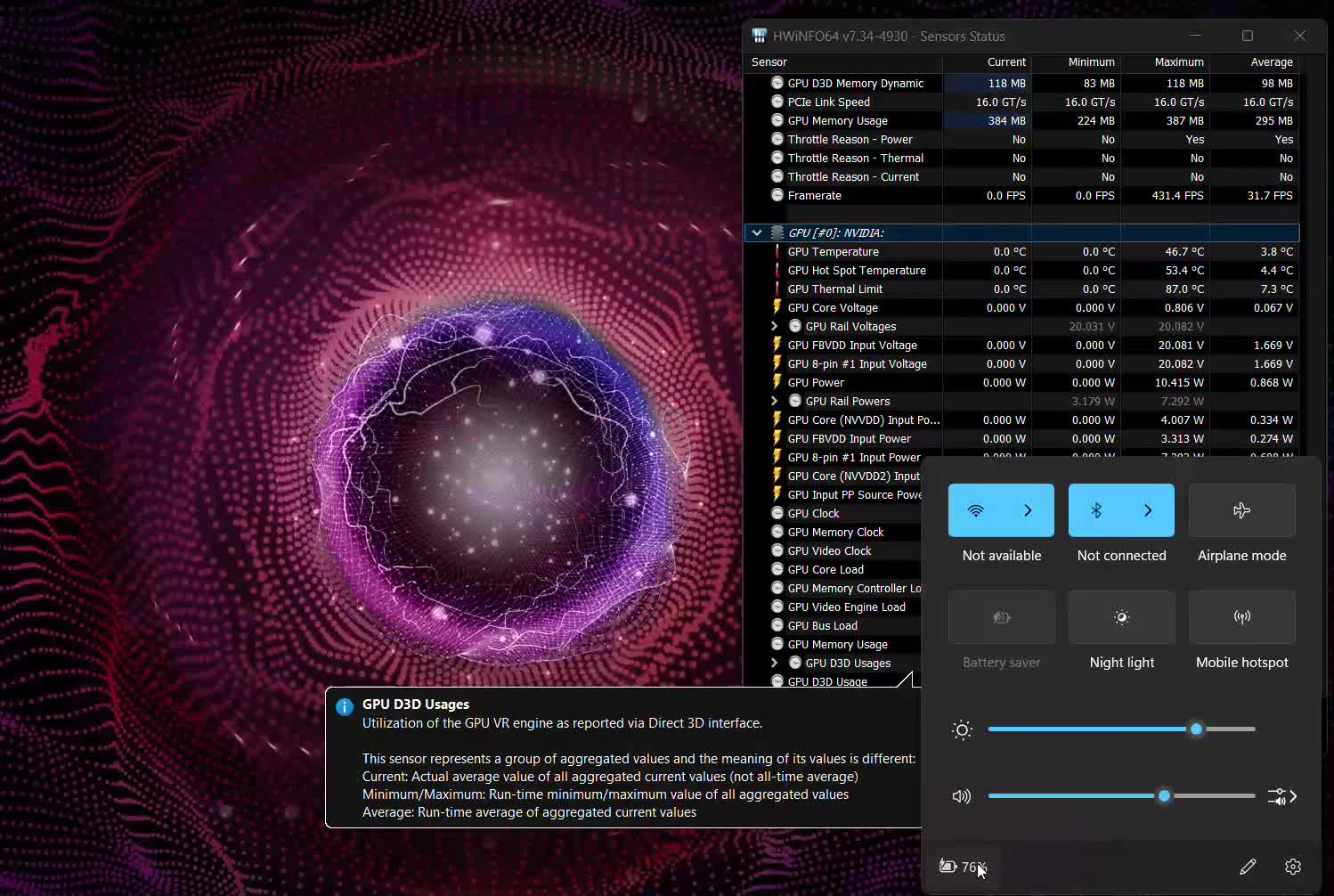Expand the GPU Rail Voltages group
This screenshot has width=1334, height=896.
pyautogui.click(x=774, y=327)
